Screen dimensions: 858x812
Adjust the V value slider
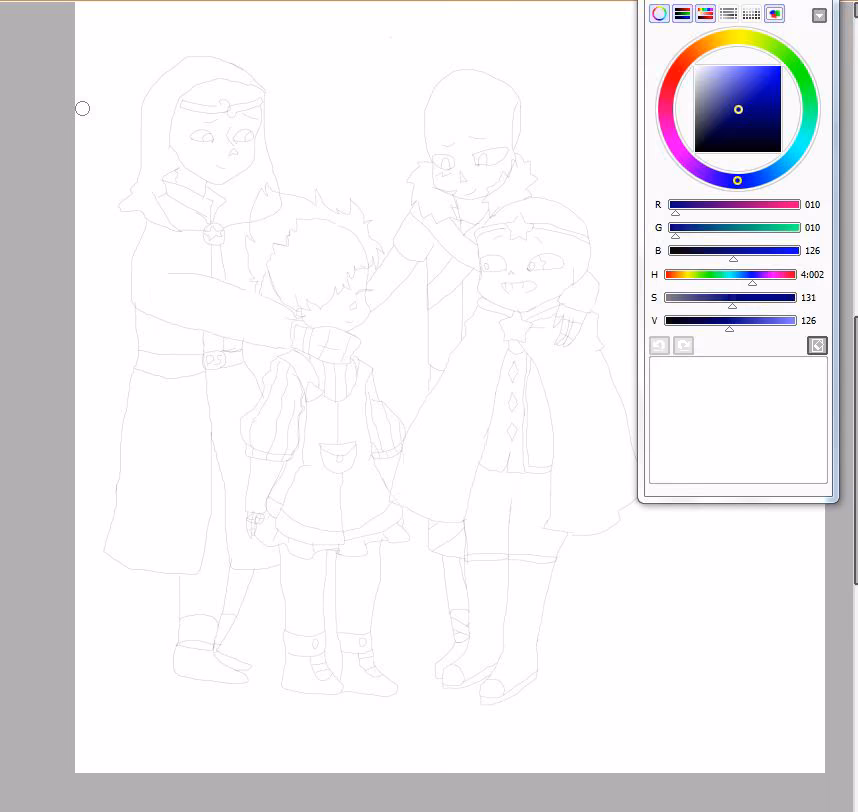coord(730,321)
